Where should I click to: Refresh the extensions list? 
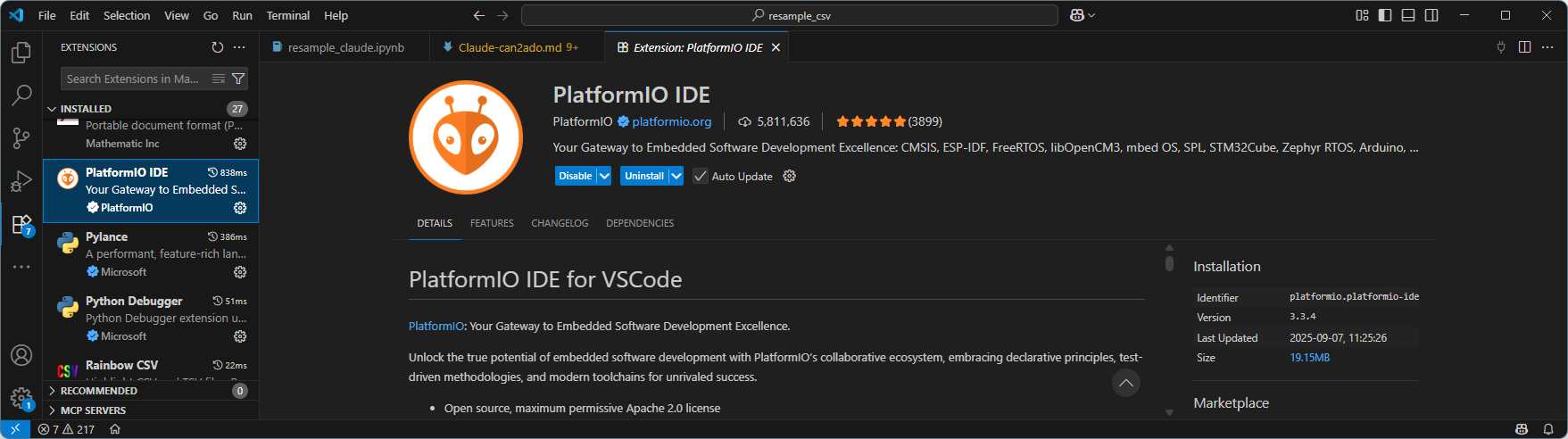(218, 47)
